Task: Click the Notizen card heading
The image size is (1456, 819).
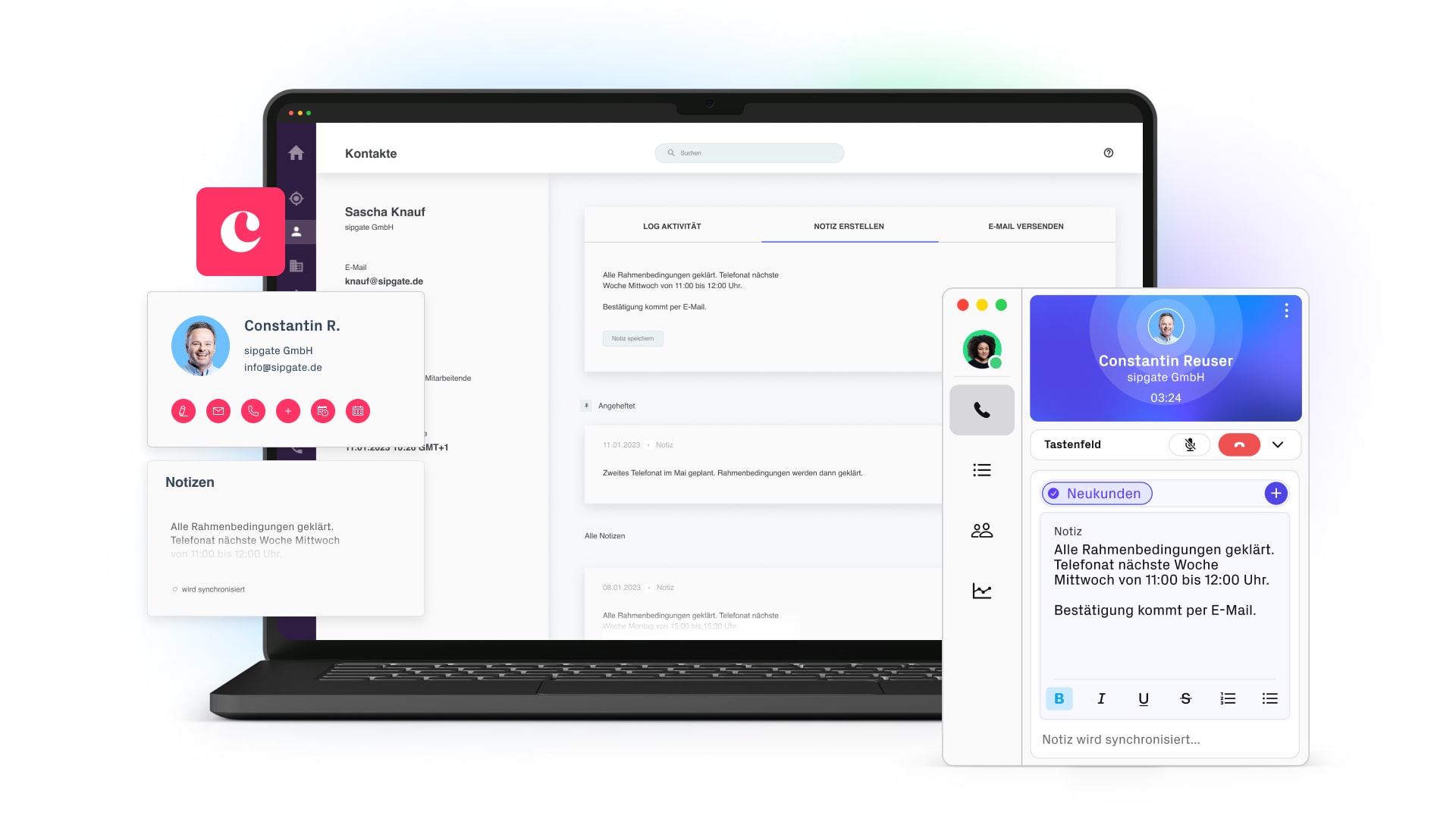Action: pos(190,482)
